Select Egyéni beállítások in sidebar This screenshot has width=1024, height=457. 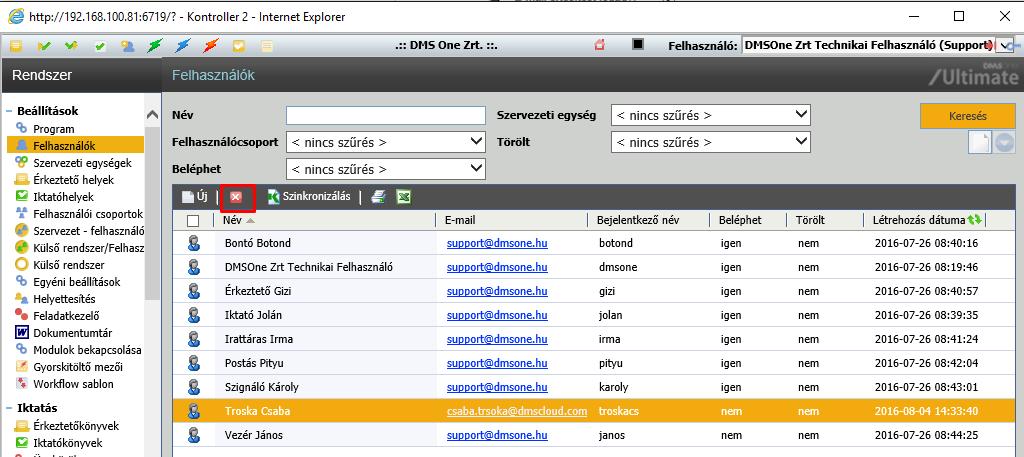pos(76,282)
